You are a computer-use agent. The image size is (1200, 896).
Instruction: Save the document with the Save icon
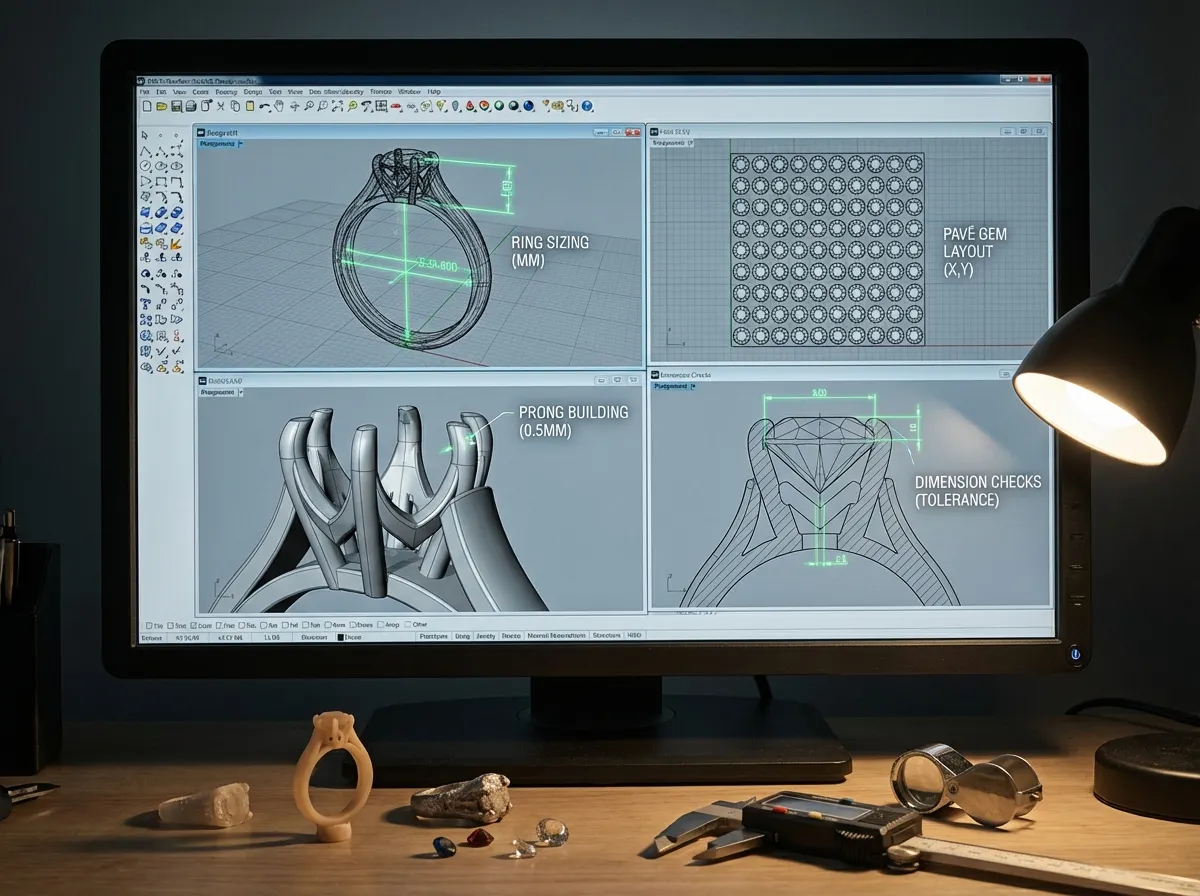pyautogui.click(x=176, y=104)
